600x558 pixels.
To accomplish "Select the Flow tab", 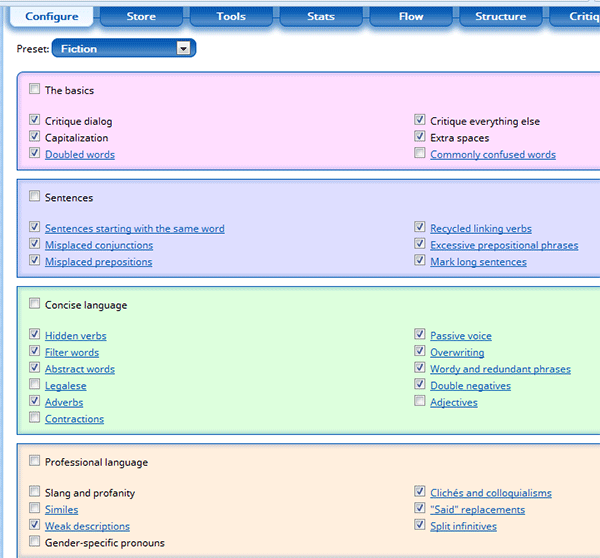I will click(x=411, y=16).
